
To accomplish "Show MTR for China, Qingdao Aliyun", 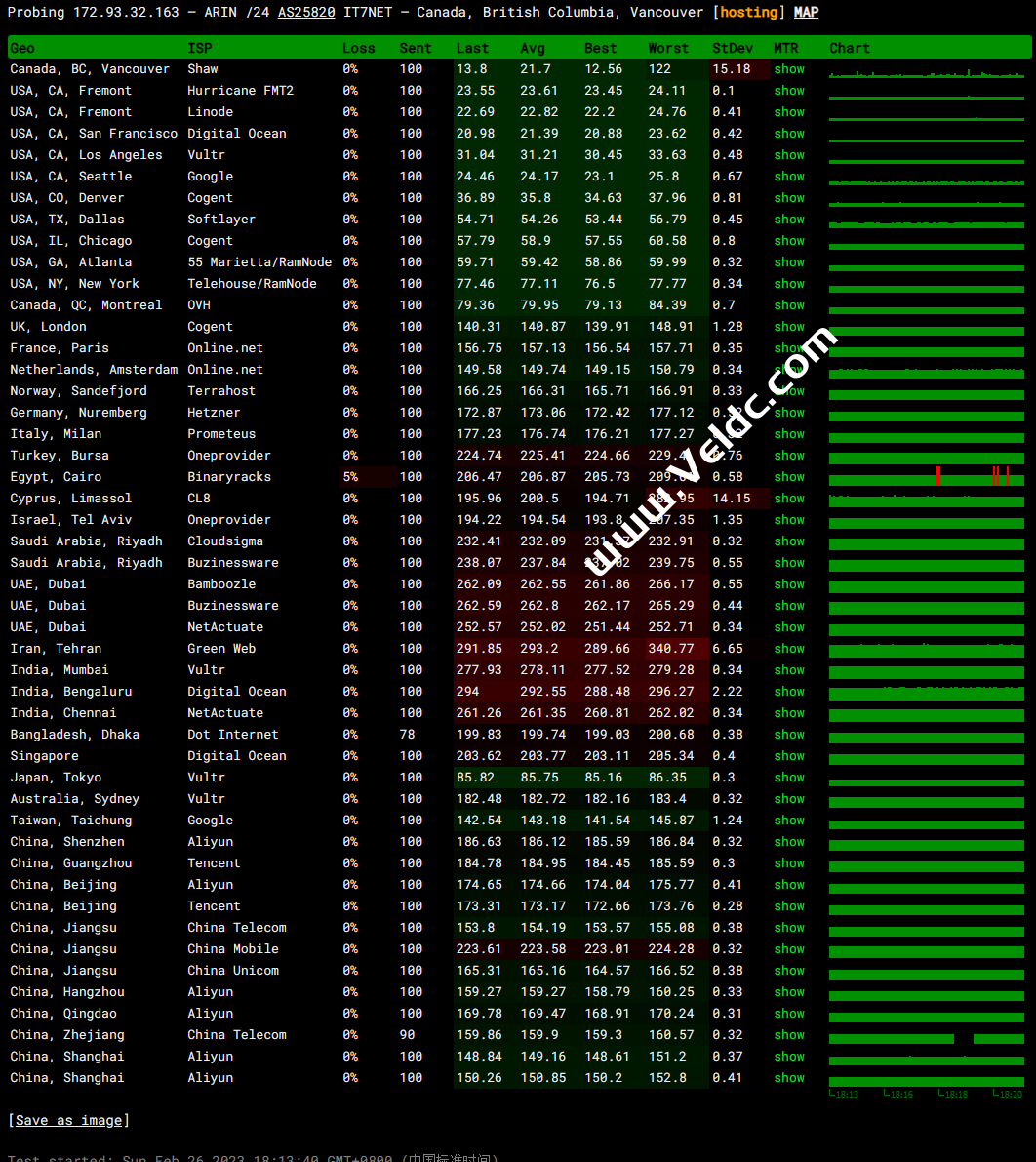I will (x=789, y=1014).
